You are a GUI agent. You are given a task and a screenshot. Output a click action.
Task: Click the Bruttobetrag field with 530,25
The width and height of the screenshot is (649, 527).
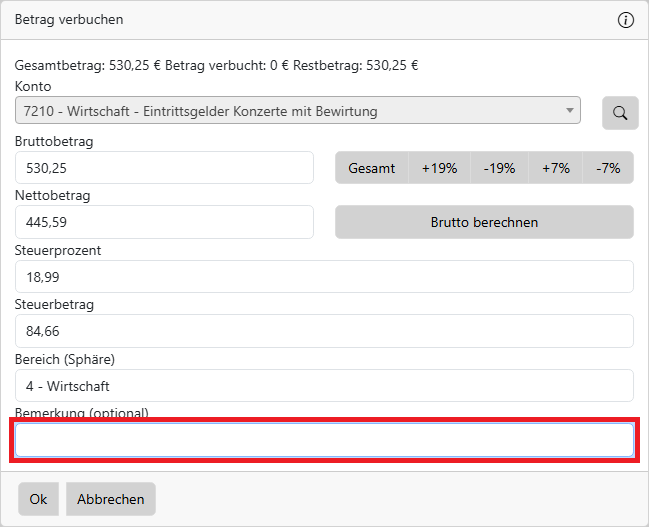click(x=164, y=168)
